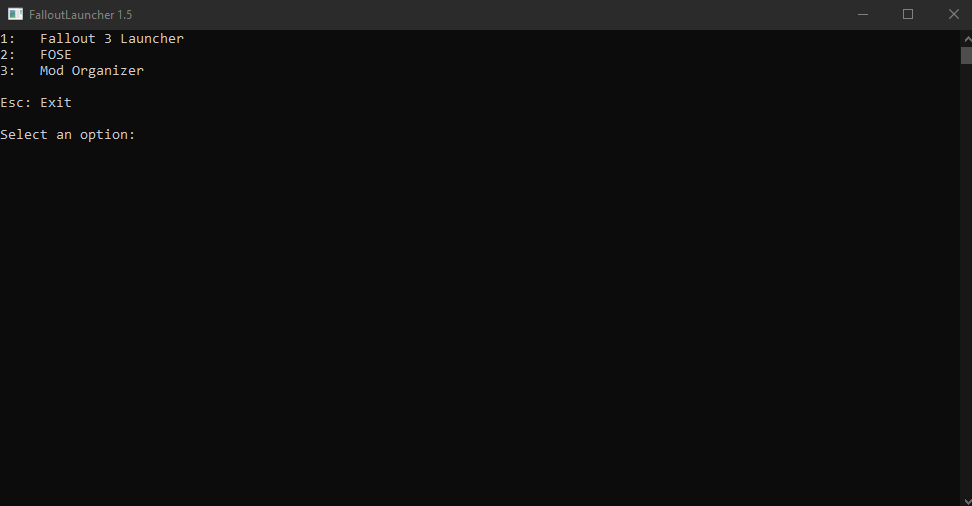Click the empty scrollbar track below the thumb
This screenshot has height=506, width=972.
tap(966, 279)
